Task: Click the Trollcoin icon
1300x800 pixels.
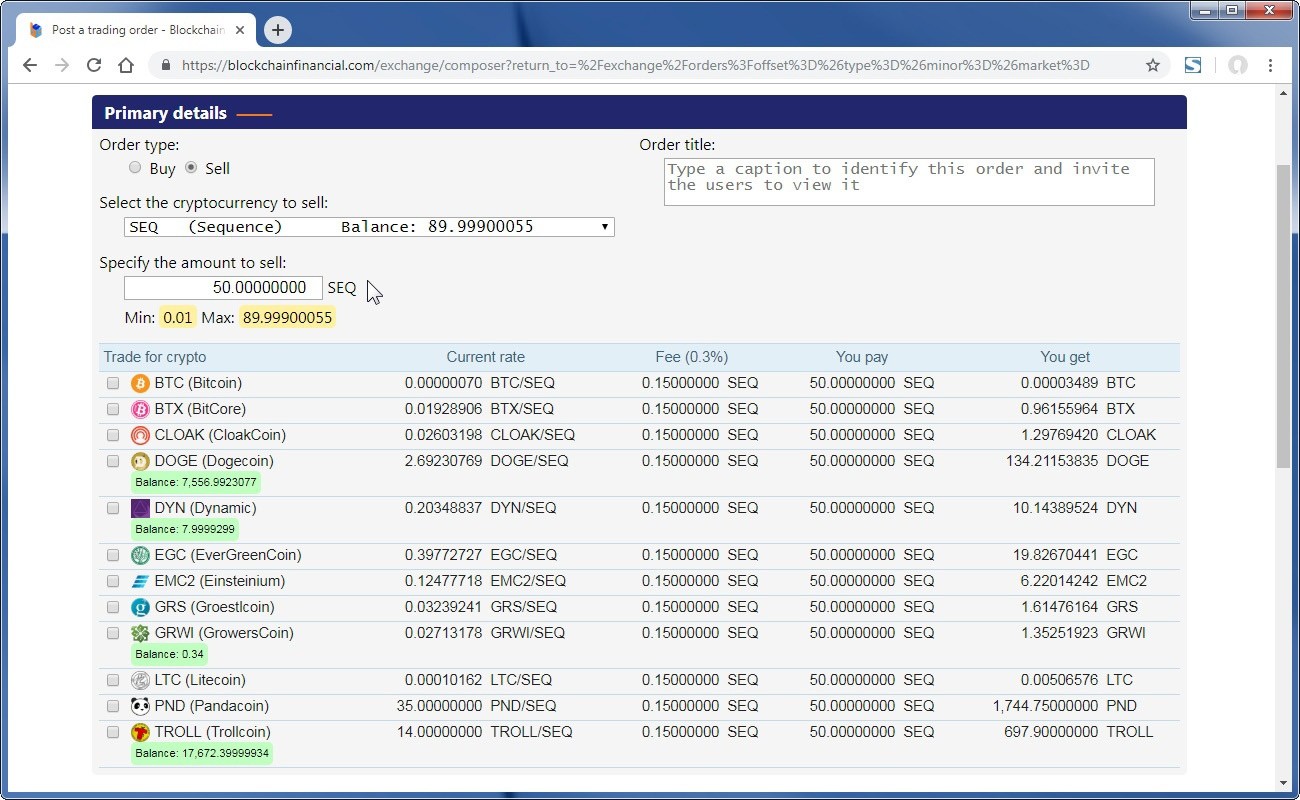Action: 140,732
